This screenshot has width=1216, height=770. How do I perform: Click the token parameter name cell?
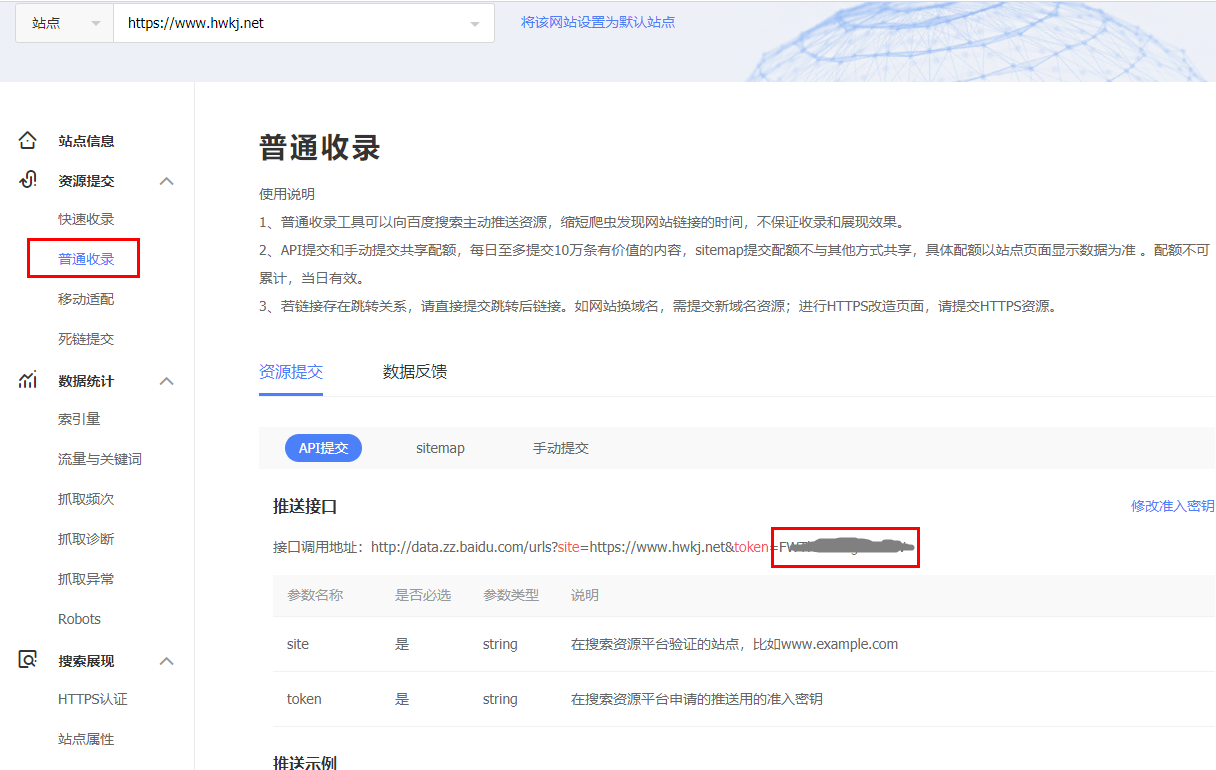click(x=304, y=699)
